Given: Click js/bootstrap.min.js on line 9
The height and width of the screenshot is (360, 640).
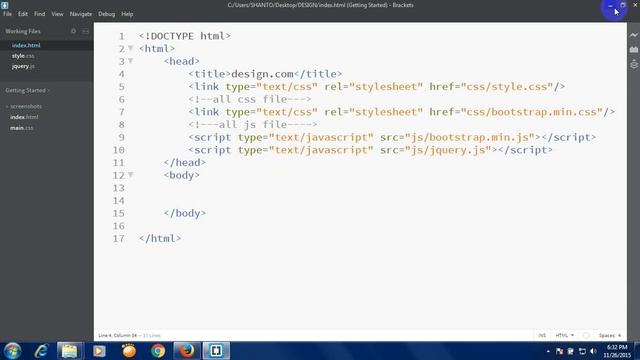Looking at the screenshot, I should pos(469,137).
